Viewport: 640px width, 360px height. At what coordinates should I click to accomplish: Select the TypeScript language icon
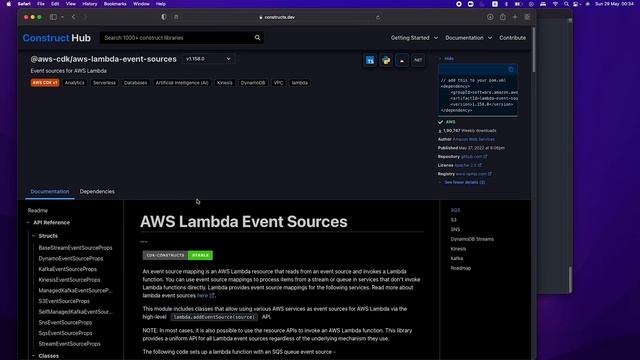pos(370,60)
